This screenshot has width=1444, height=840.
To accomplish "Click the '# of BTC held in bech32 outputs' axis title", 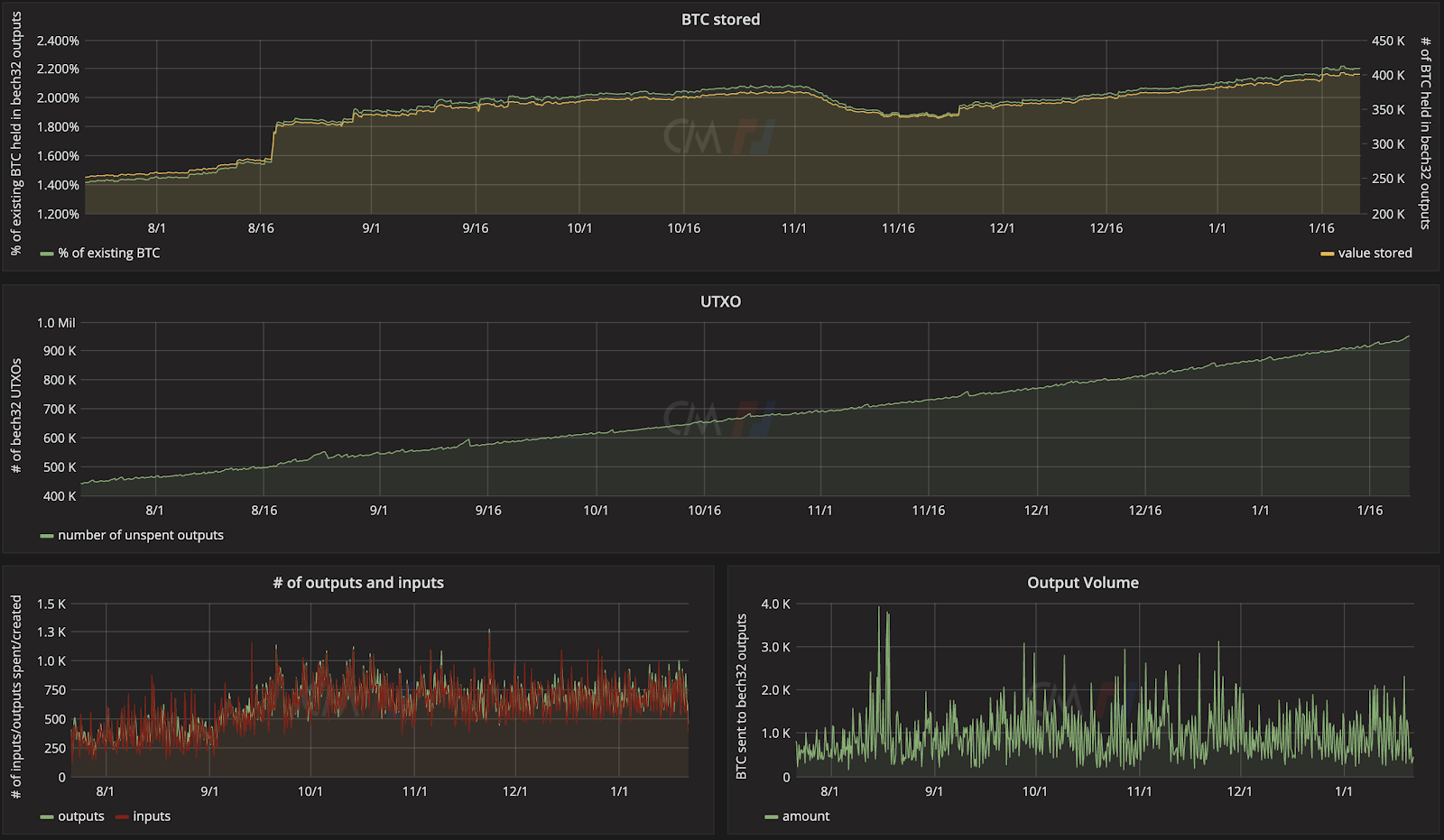I will tap(1426, 133).
